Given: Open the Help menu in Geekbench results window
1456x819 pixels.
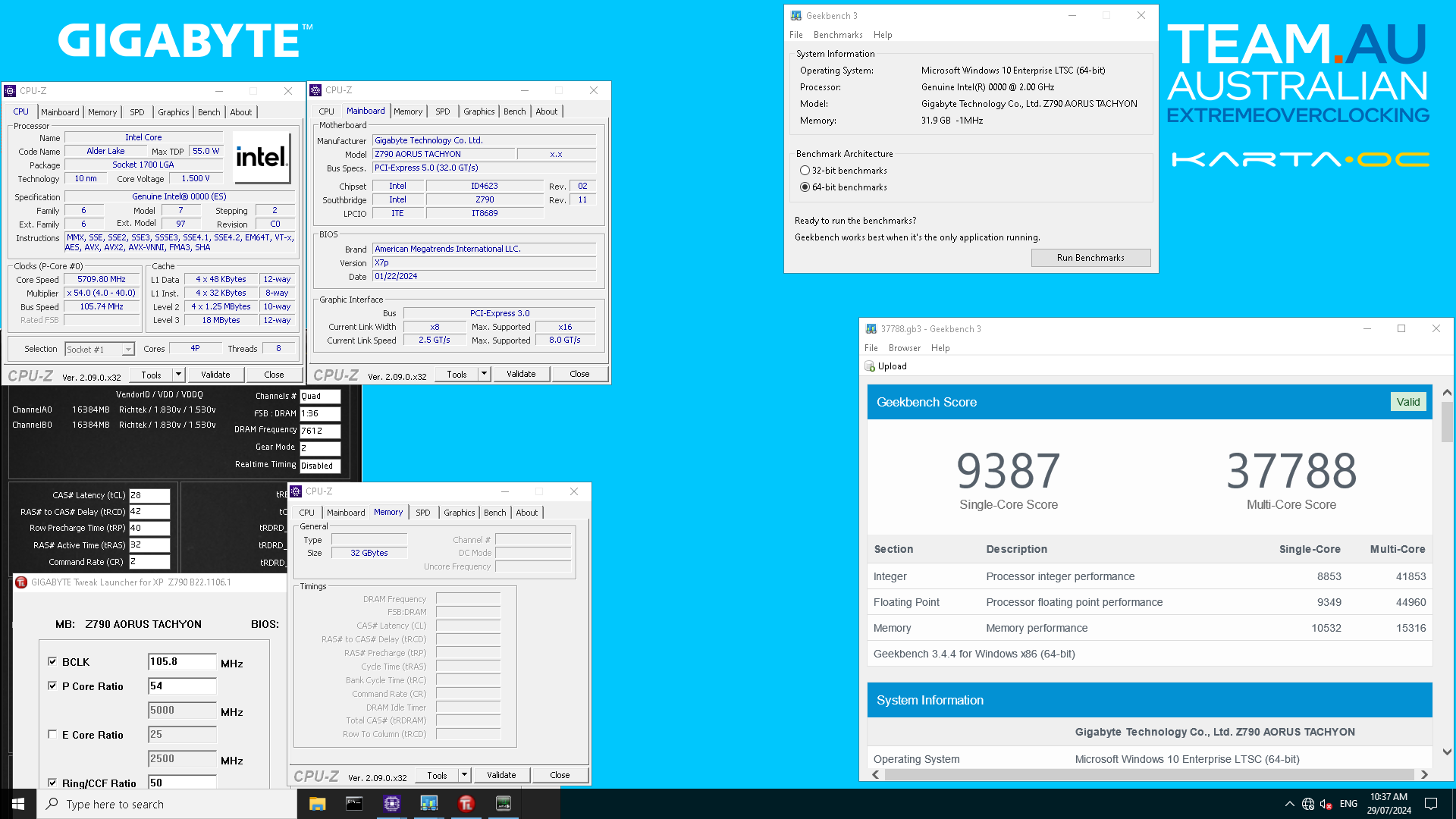Looking at the screenshot, I should 940,348.
